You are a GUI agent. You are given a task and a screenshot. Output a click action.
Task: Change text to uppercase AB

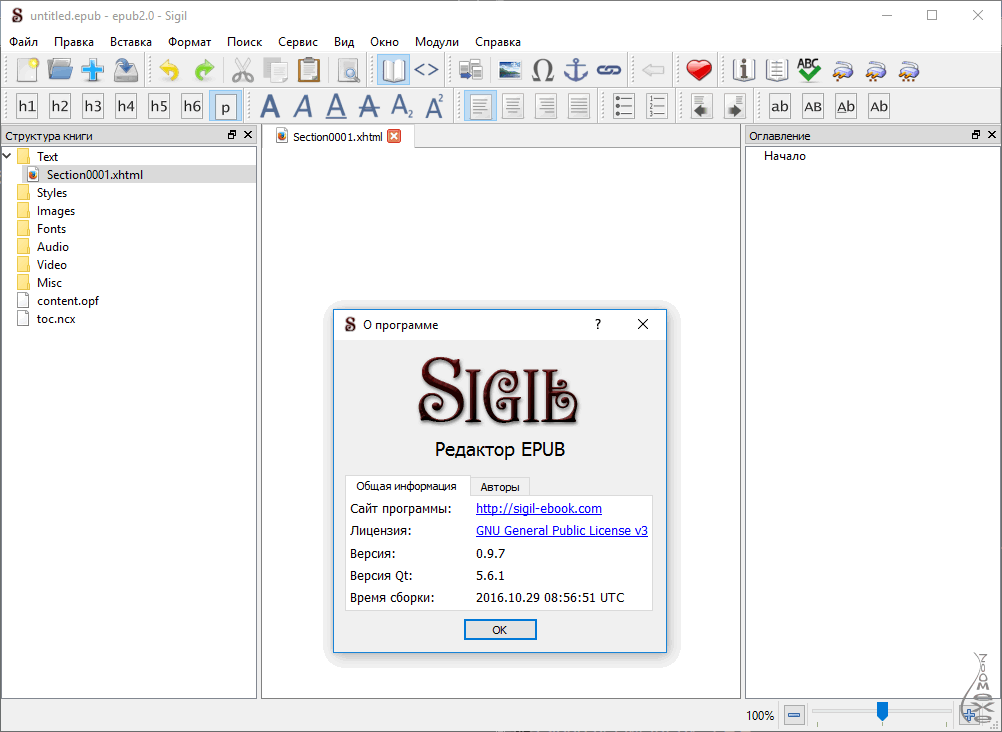(x=813, y=106)
